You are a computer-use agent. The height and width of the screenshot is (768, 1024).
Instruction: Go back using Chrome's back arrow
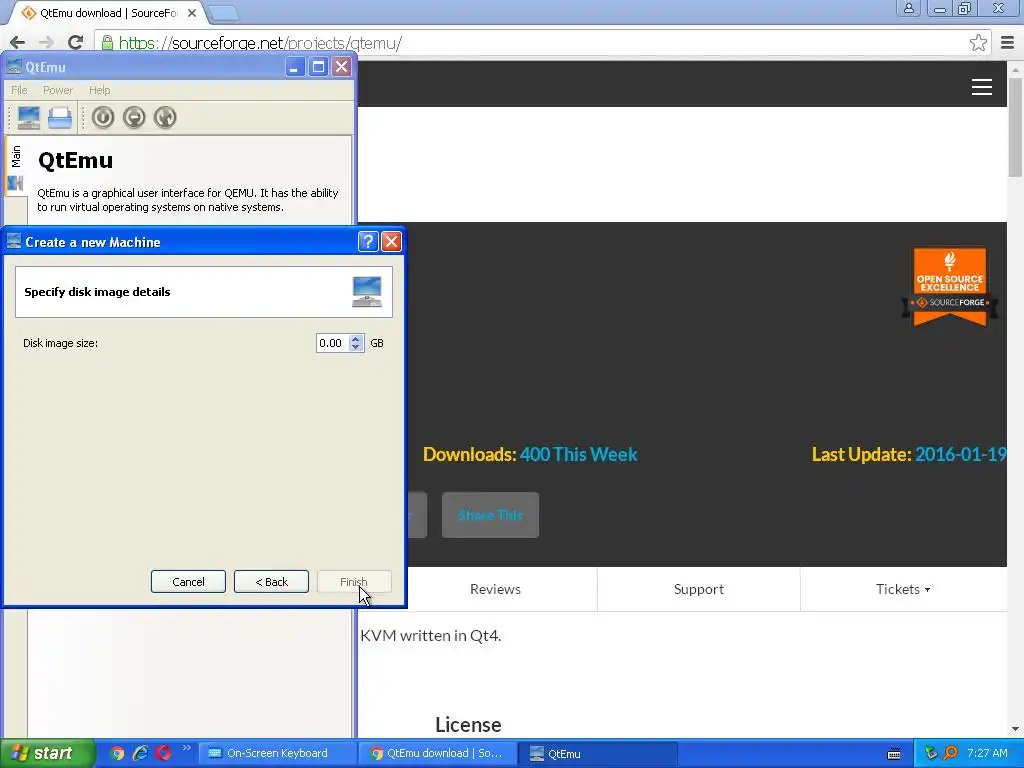coord(17,43)
